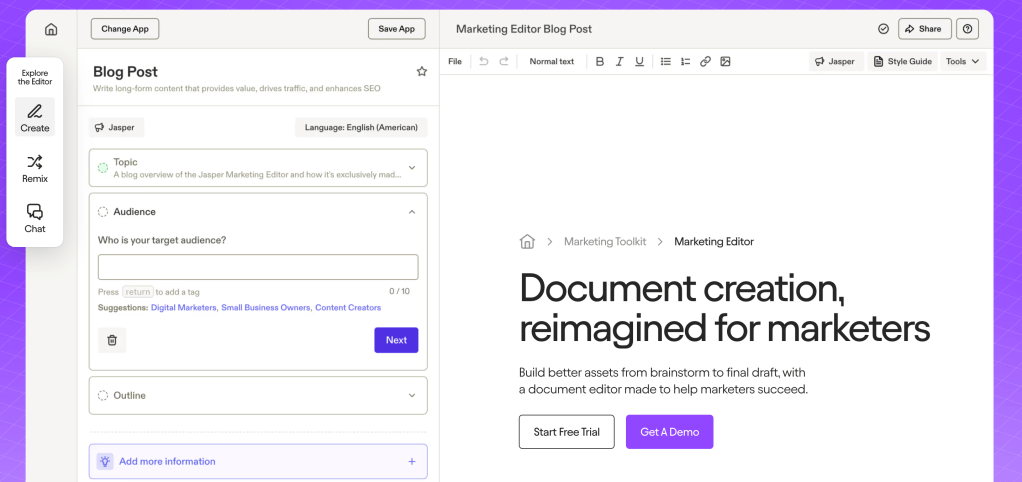Click the trash icon in Audience section

coord(112,340)
